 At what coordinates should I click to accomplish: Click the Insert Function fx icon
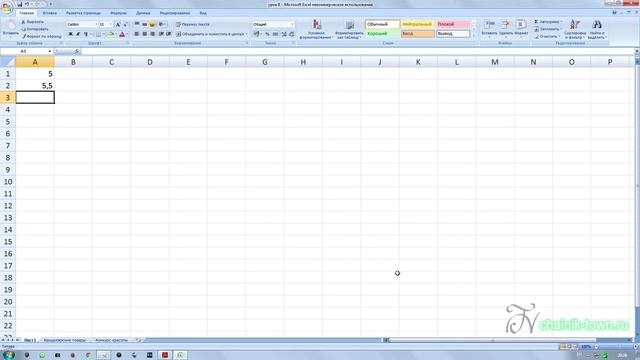tap(77, 51)
